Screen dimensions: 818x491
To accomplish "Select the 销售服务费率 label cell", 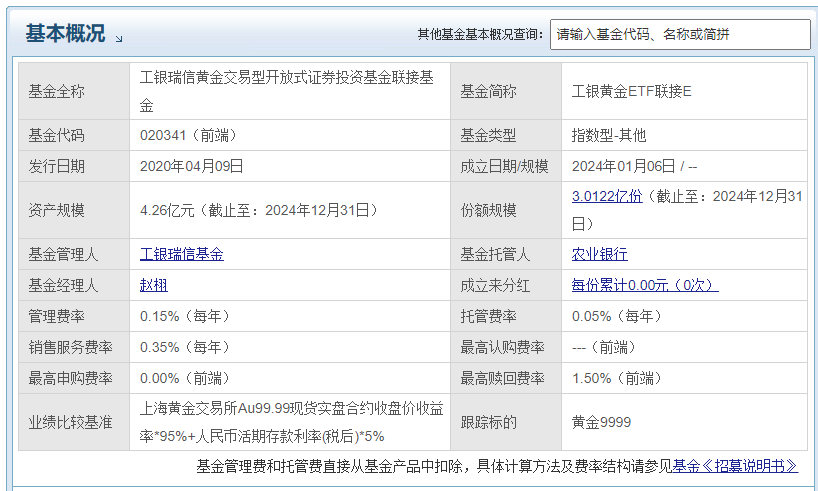I will tap(74, 347).
